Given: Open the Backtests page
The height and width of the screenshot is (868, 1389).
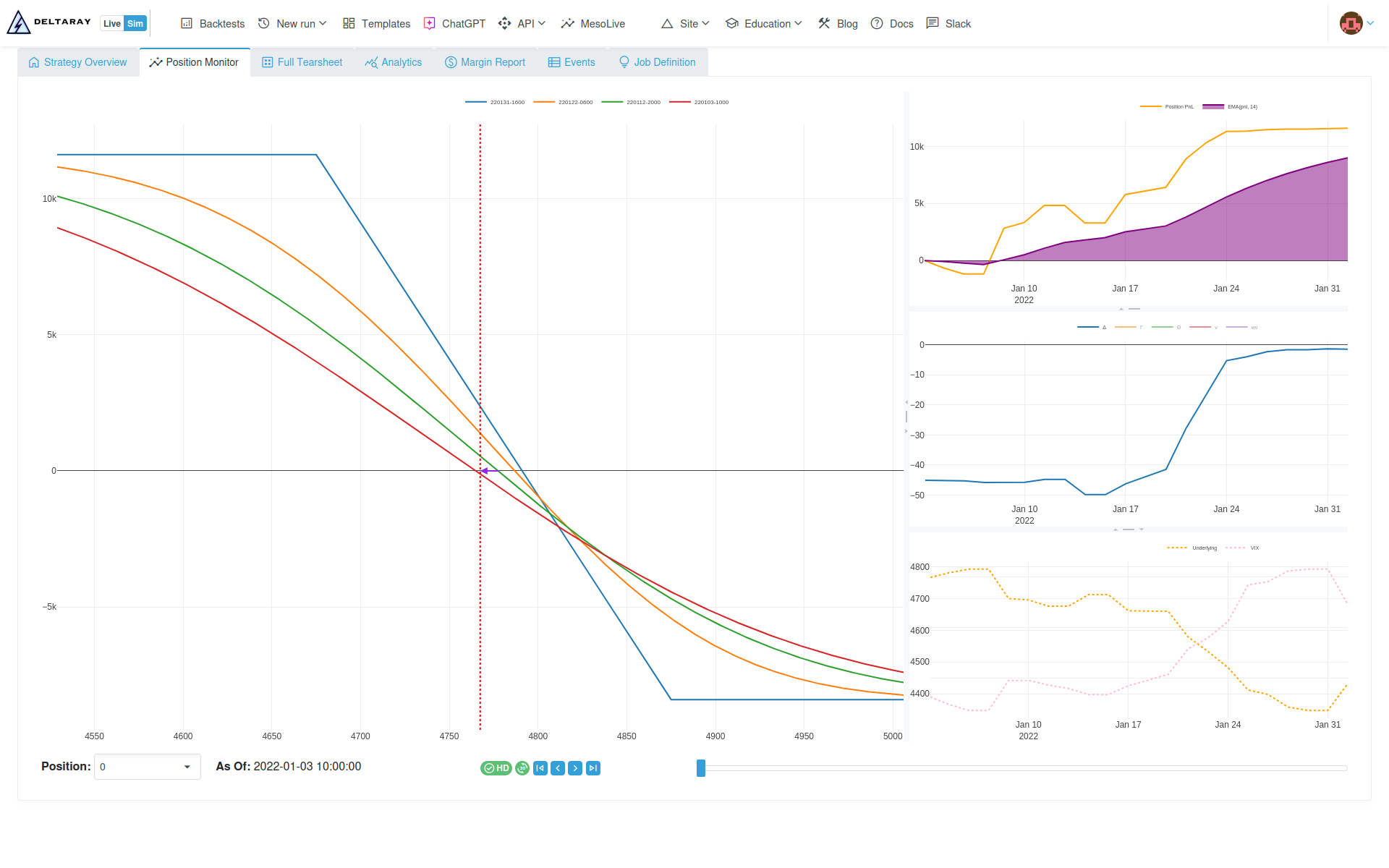Looking at the screenshot, I should click(213, 24).
